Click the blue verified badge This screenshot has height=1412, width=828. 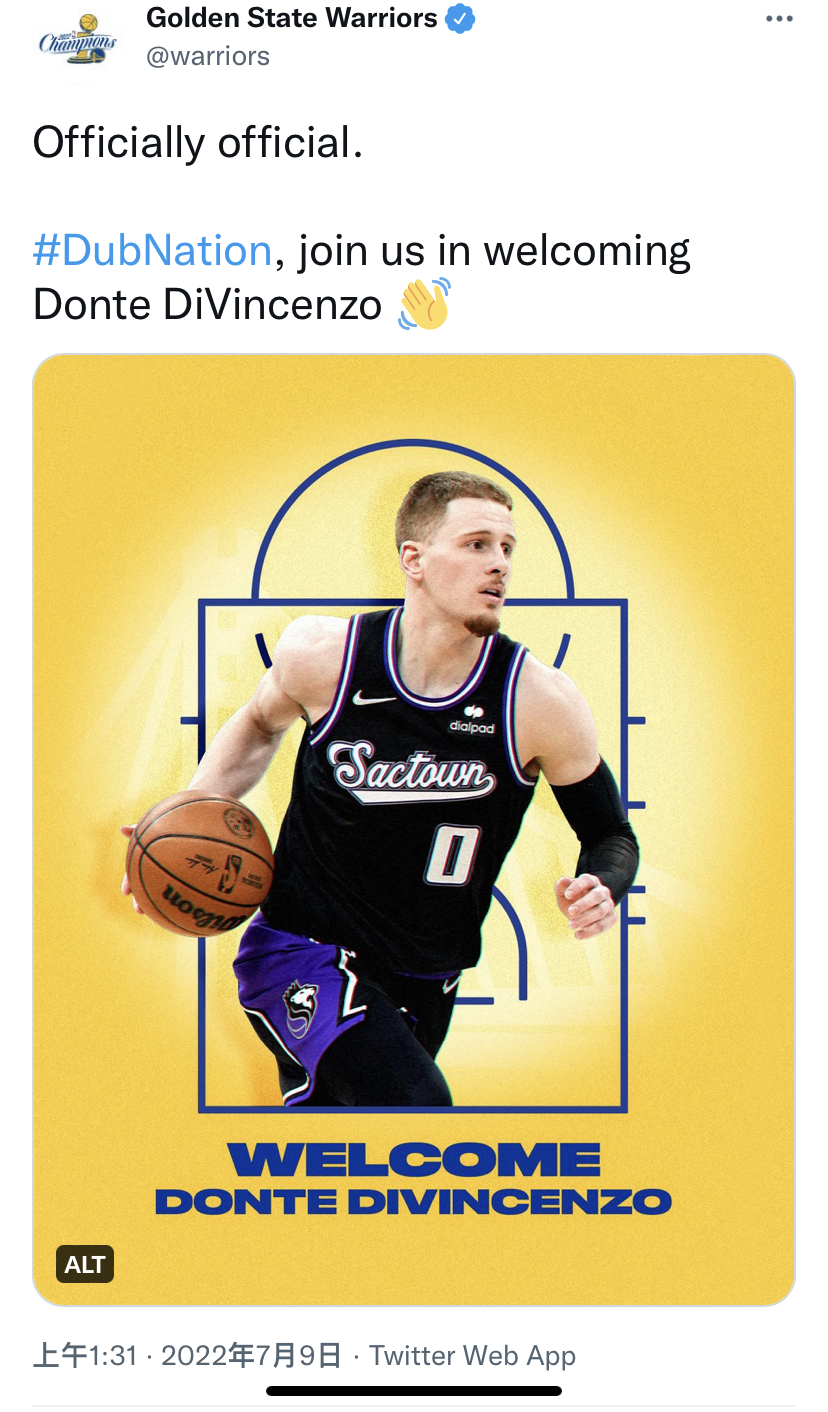460,19
